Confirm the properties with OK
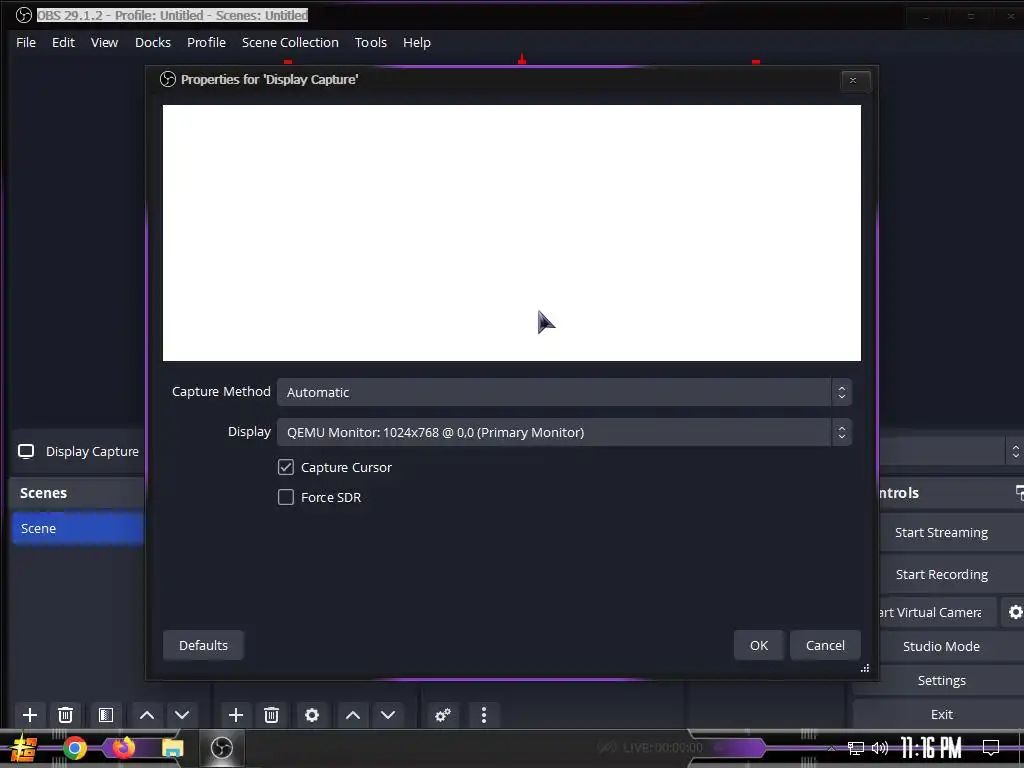The width and height of the screenshot is (1024, 768). [759, 645]
